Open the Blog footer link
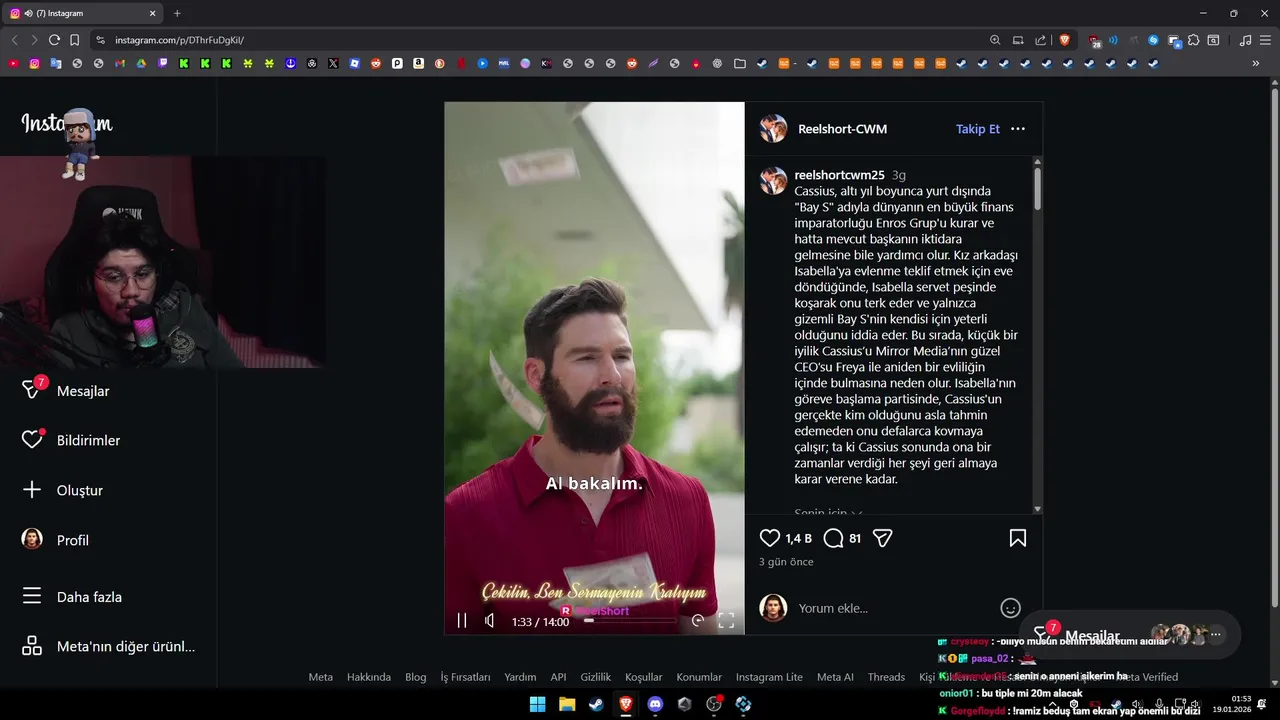The width and height of the screenshot is (1280, 720). [416, 677]
